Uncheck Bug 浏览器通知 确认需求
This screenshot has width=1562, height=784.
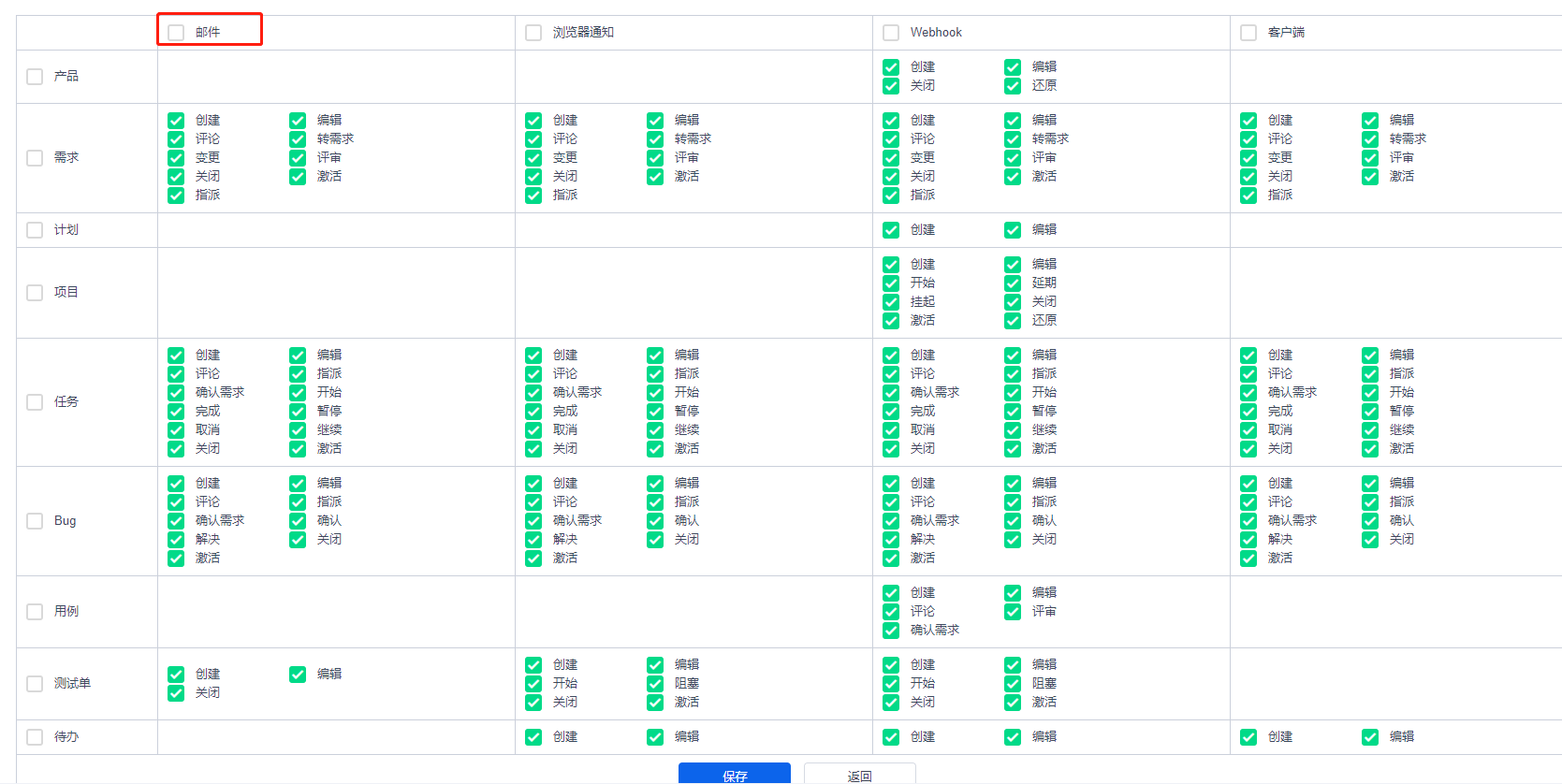[533, 521]
